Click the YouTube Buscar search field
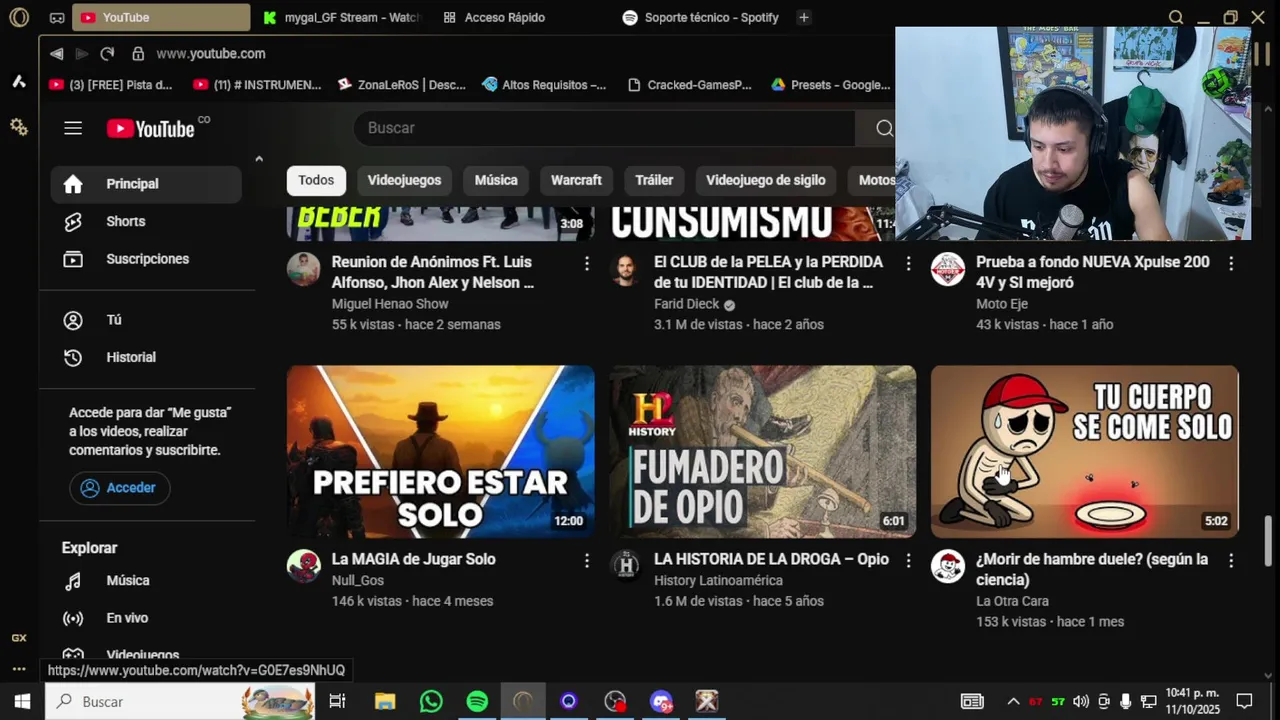The height and width of the screenshot is (720, 1280). coord(604,128)
